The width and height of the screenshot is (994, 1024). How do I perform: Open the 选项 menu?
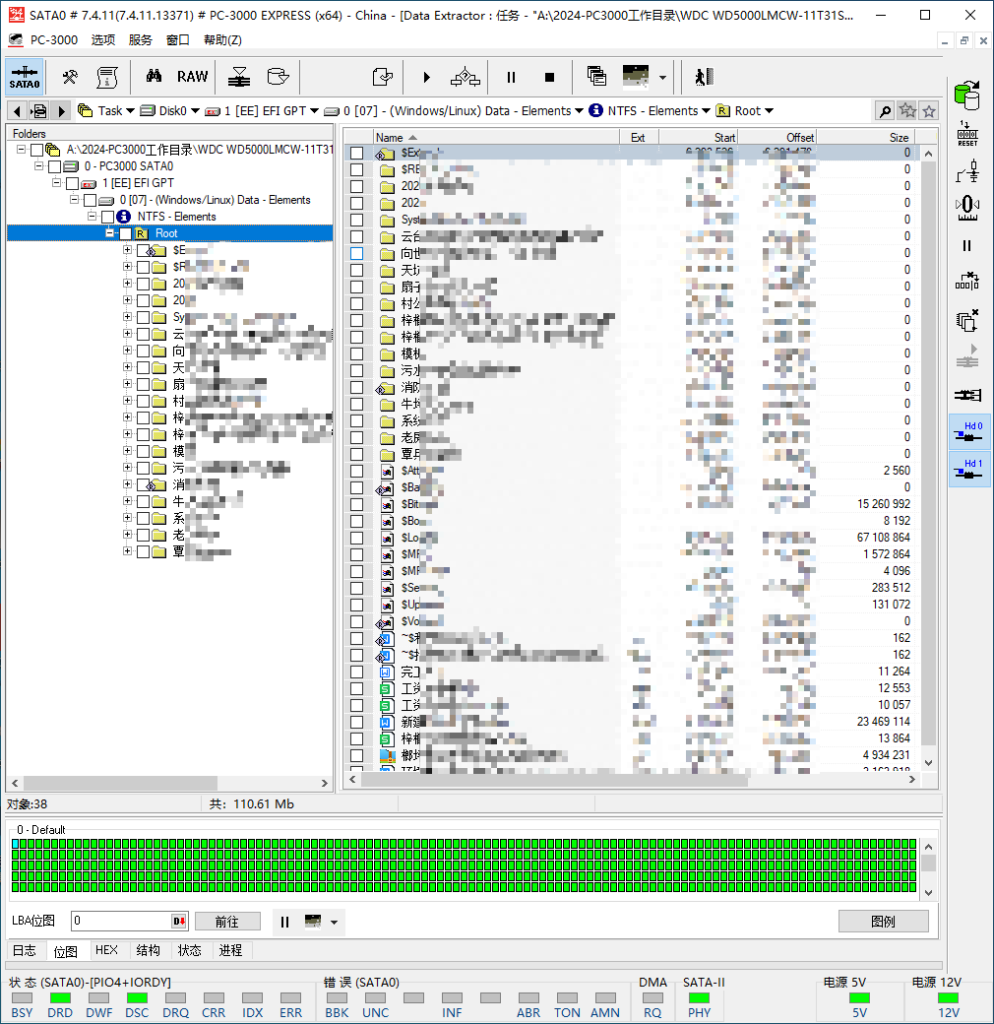click(x=103, y=40)
